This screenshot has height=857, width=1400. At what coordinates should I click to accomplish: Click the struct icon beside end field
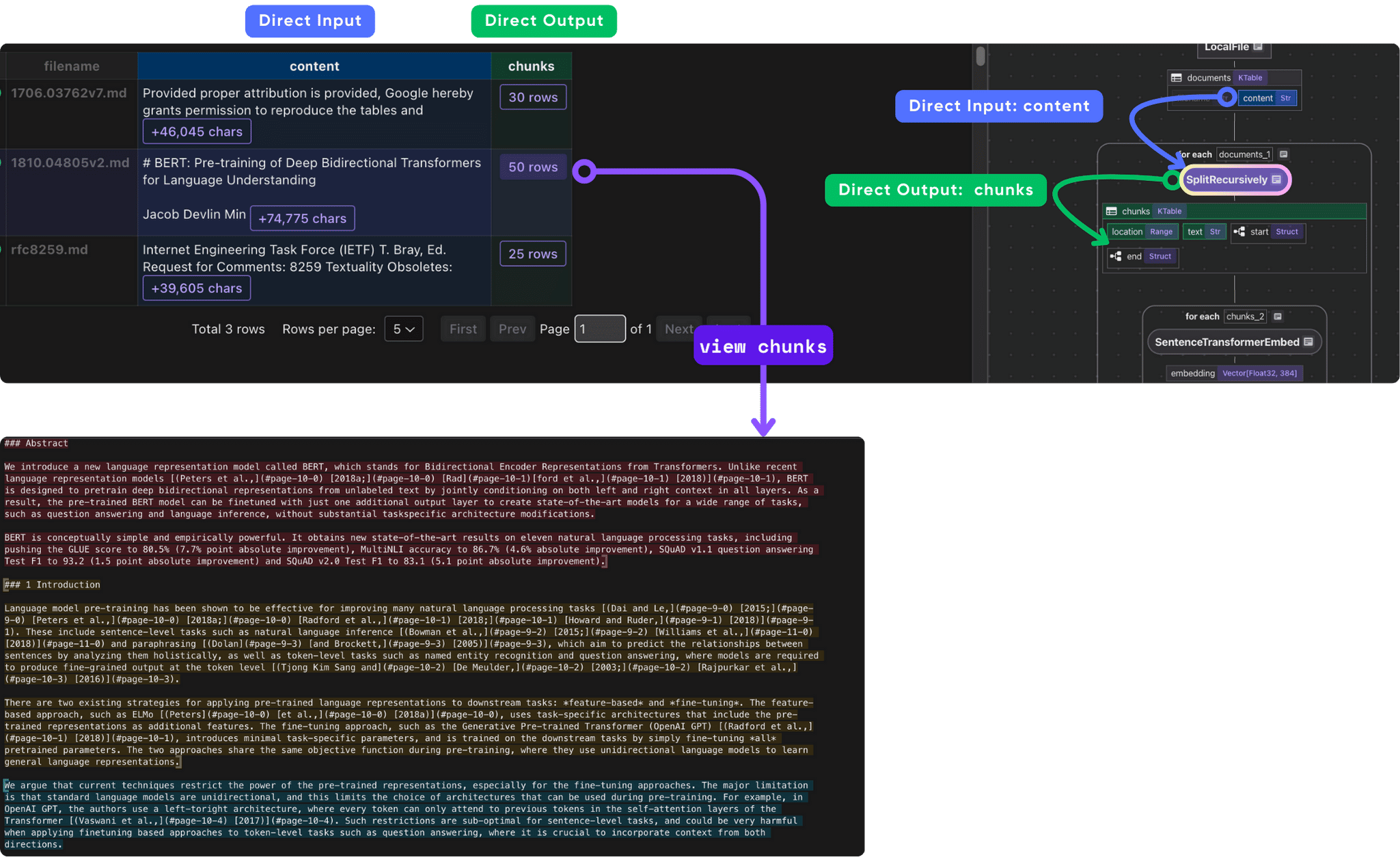pos(1116,256)
